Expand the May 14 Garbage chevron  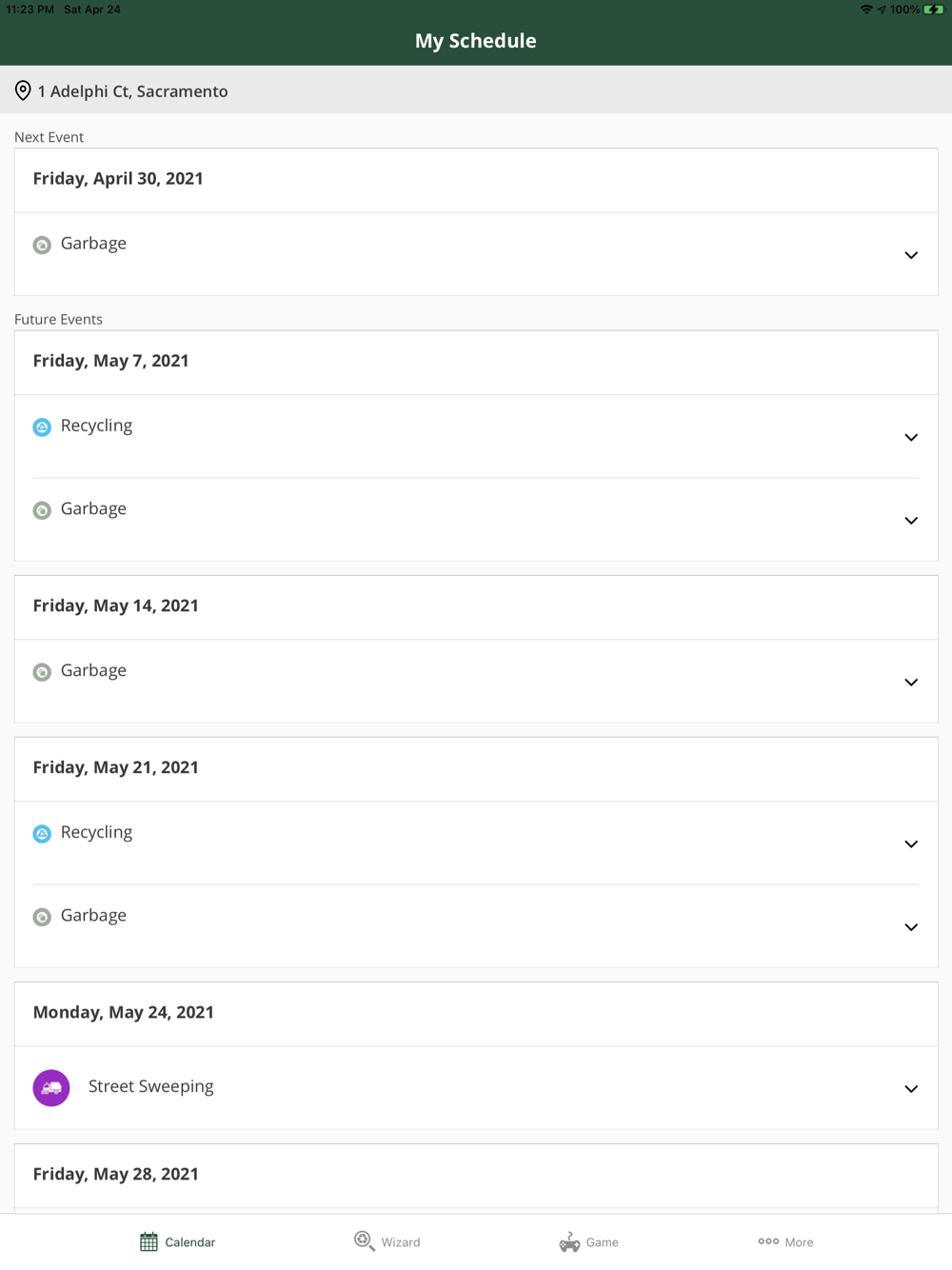[x=911, y=682]
